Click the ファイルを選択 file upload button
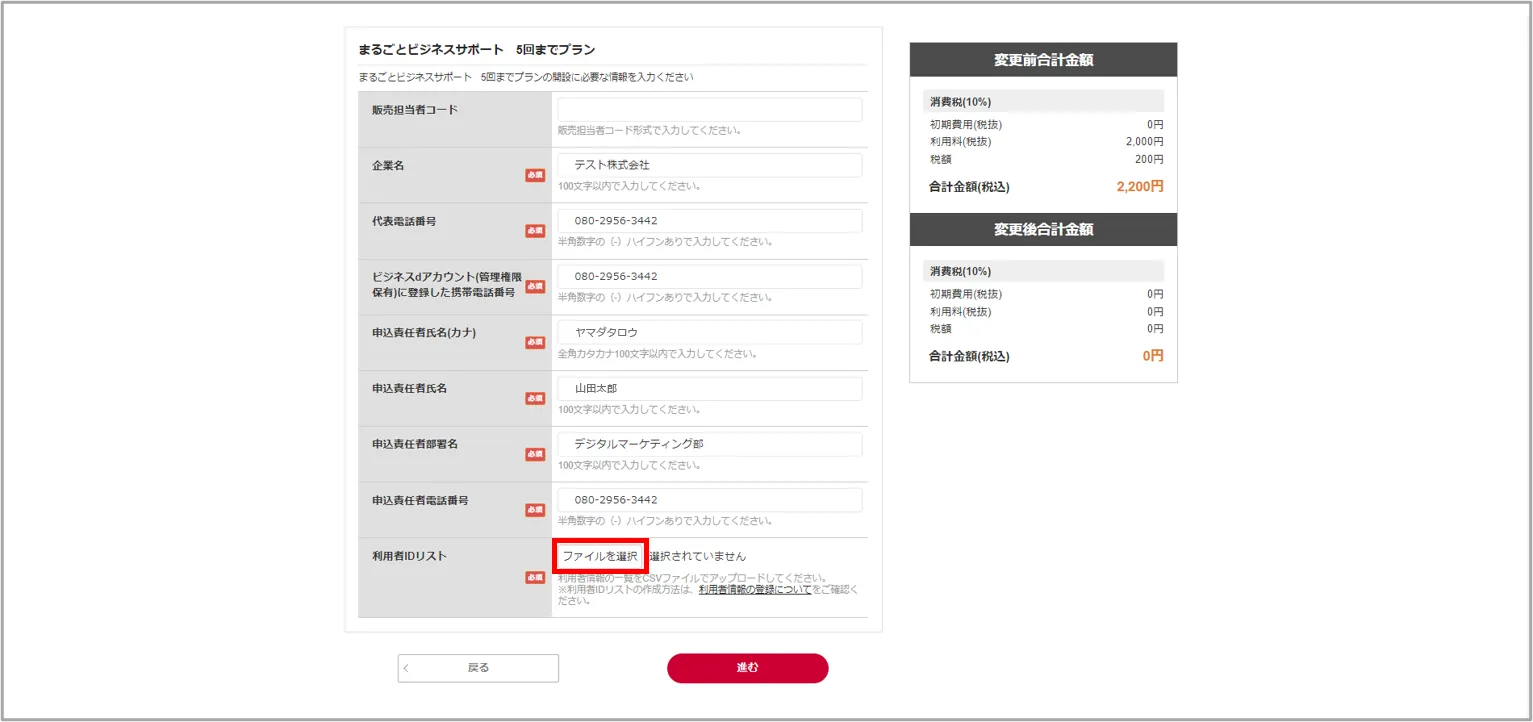Viewport: 1533px width, 722px height. pos(599,554)
